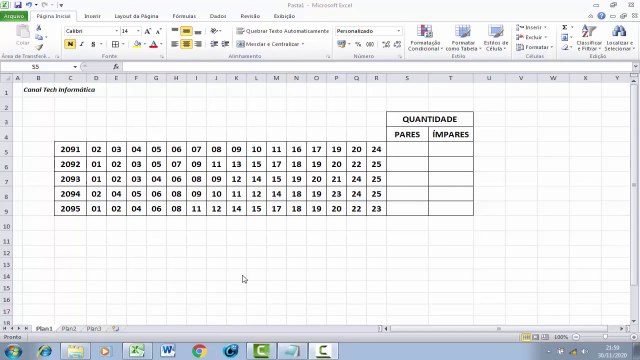Open the Excel Help question mark
The image size is (640, 360).
601,16
